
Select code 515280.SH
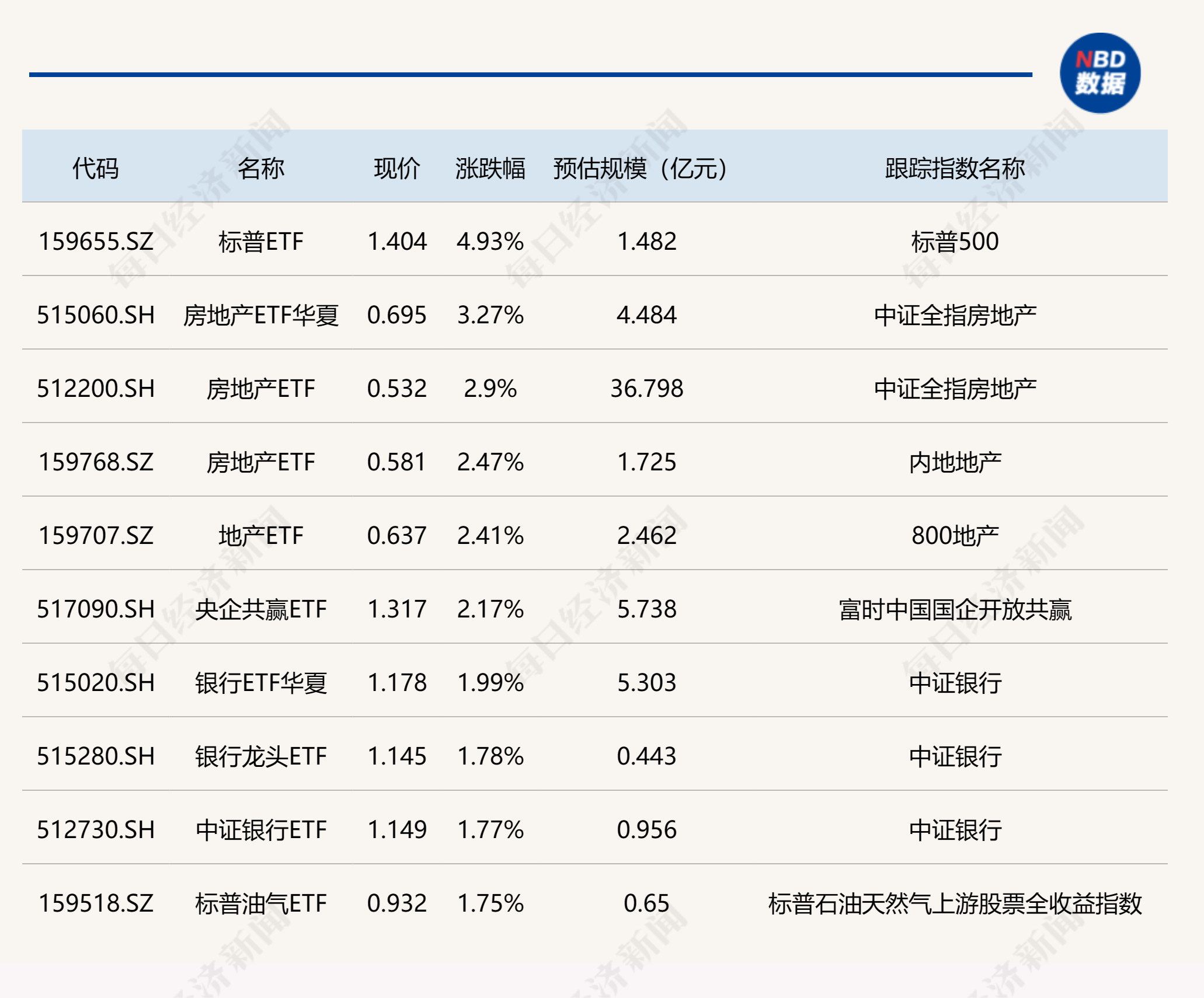click(96, 756)
